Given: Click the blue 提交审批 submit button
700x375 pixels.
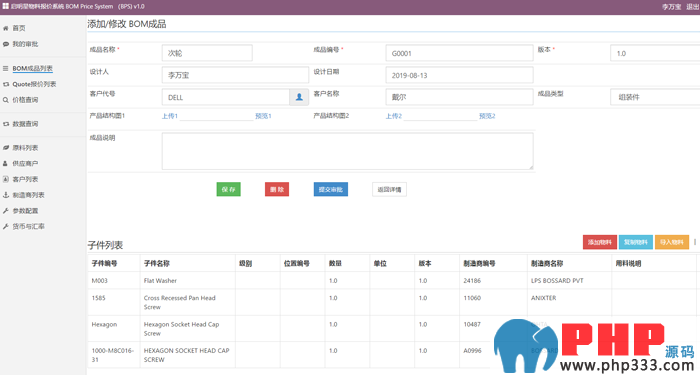Looking at the screenshot, I should pos(331,189).
